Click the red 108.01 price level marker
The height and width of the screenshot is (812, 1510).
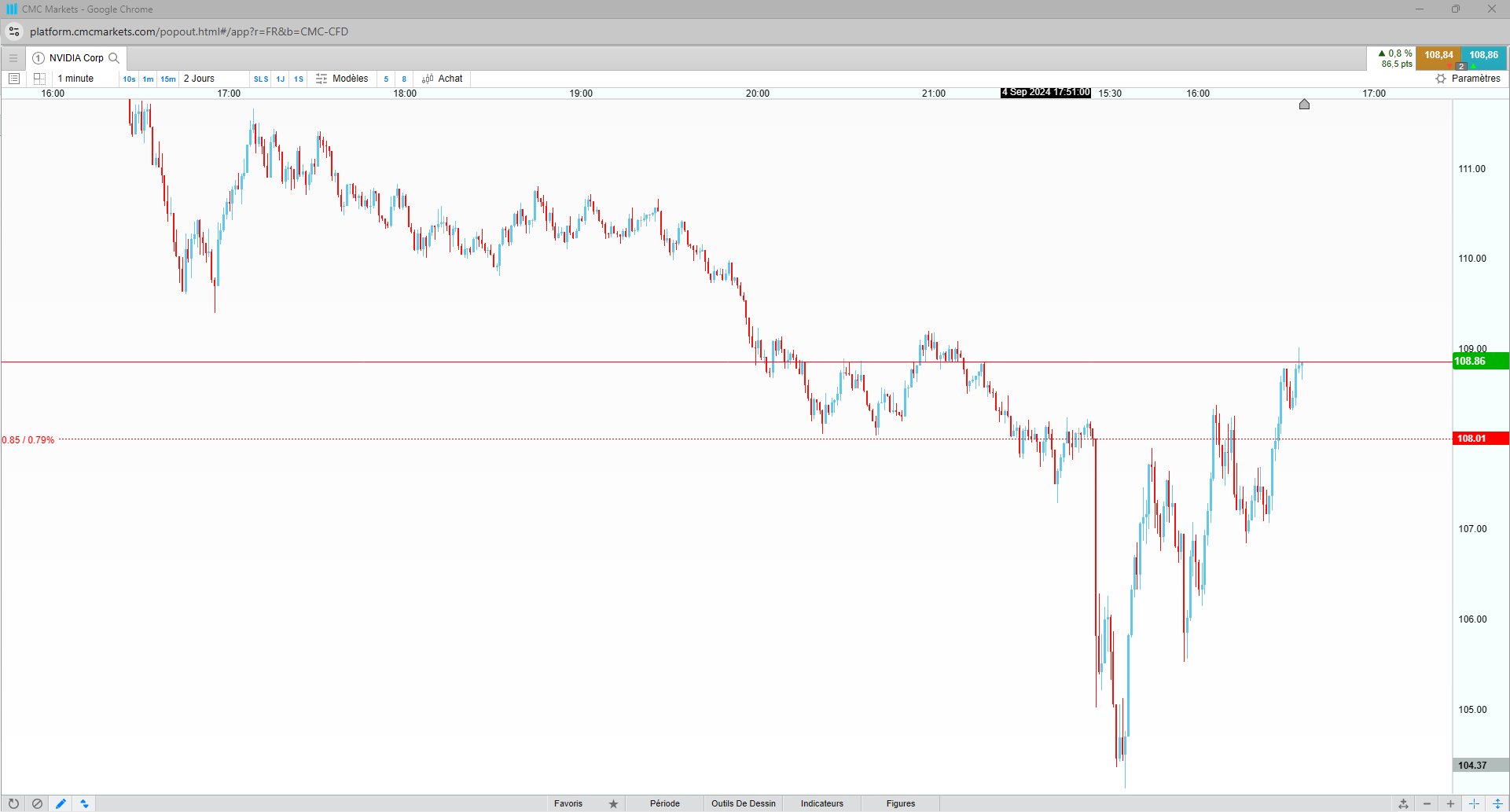(x=1481, y=439)
